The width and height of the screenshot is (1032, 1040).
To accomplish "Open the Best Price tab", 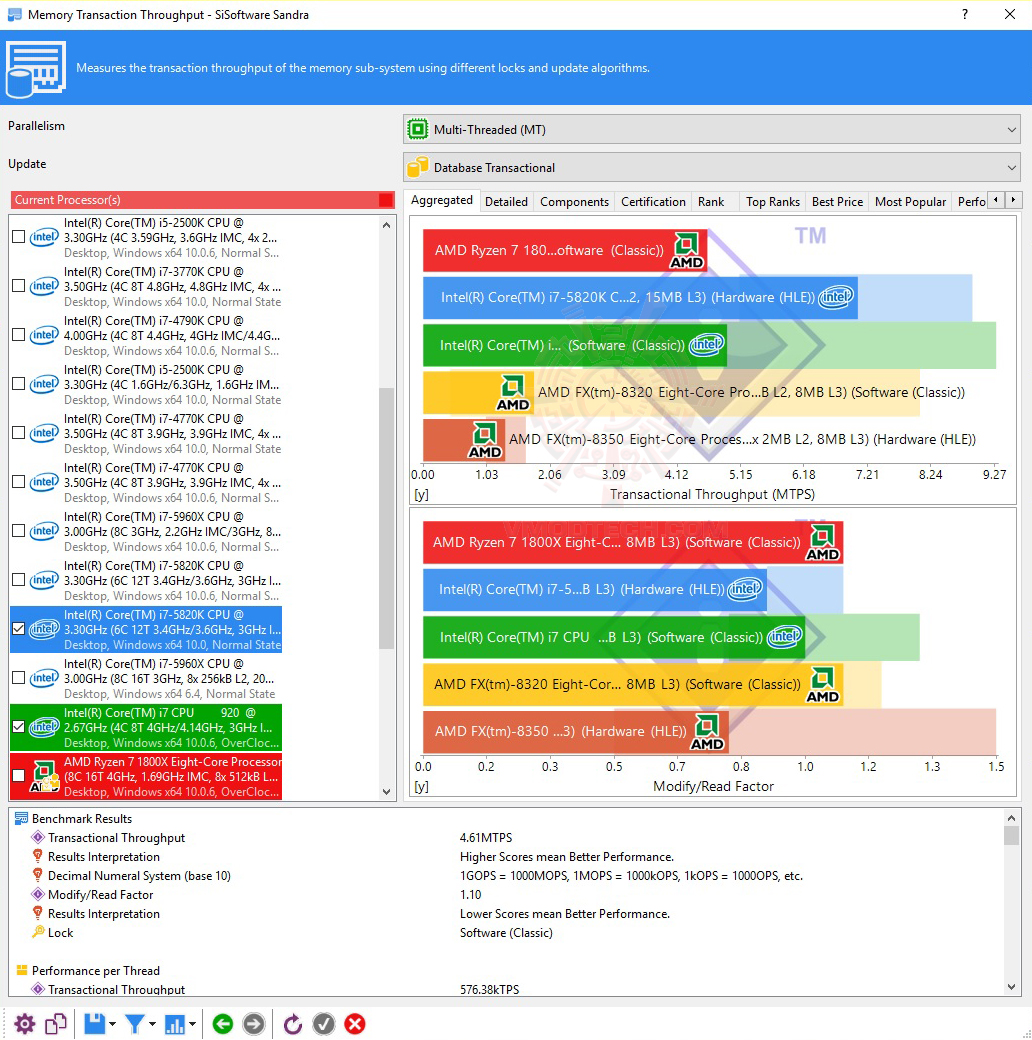I will click(837, 202).
